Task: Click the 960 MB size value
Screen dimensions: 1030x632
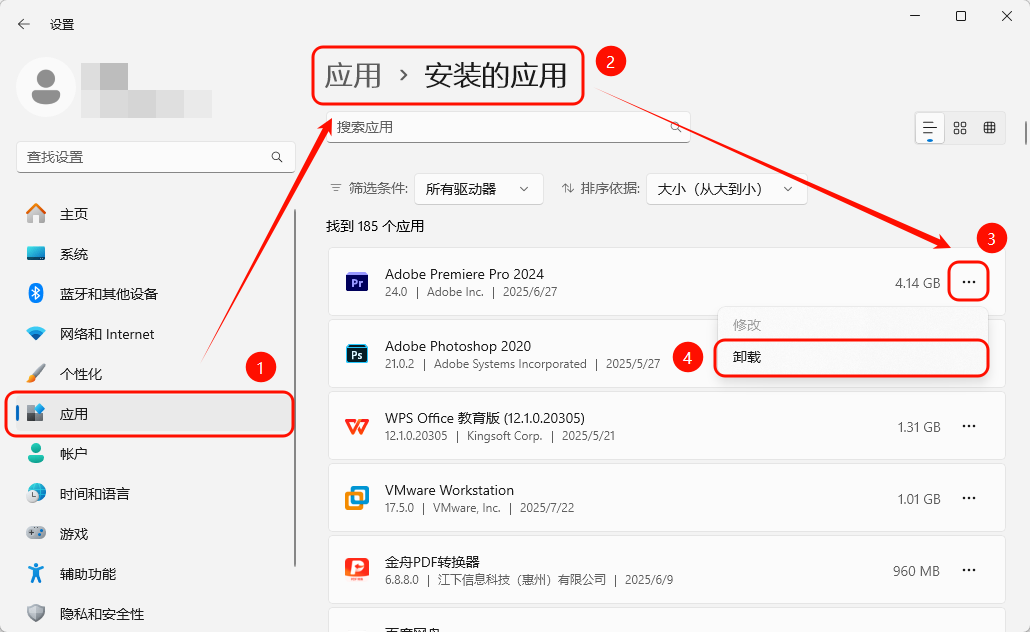Action: 916,571
